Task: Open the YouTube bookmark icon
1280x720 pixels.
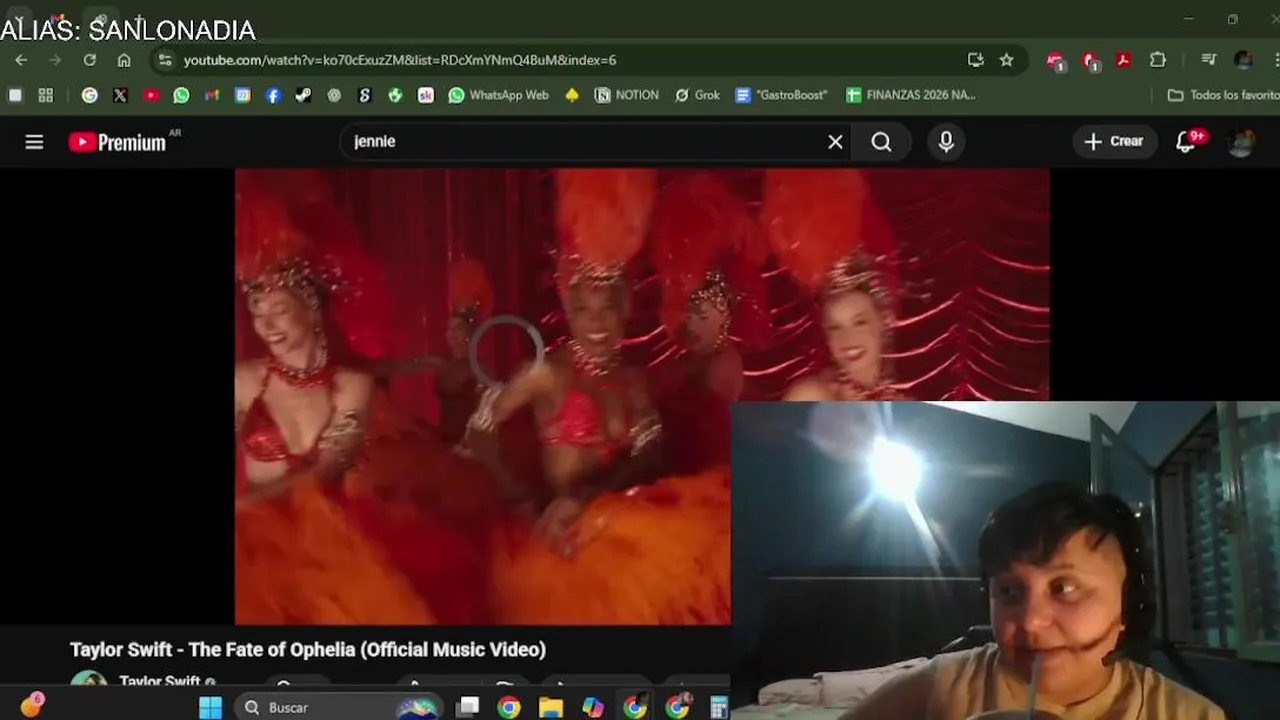Action: pyautogui.click(x=151, y=95)
